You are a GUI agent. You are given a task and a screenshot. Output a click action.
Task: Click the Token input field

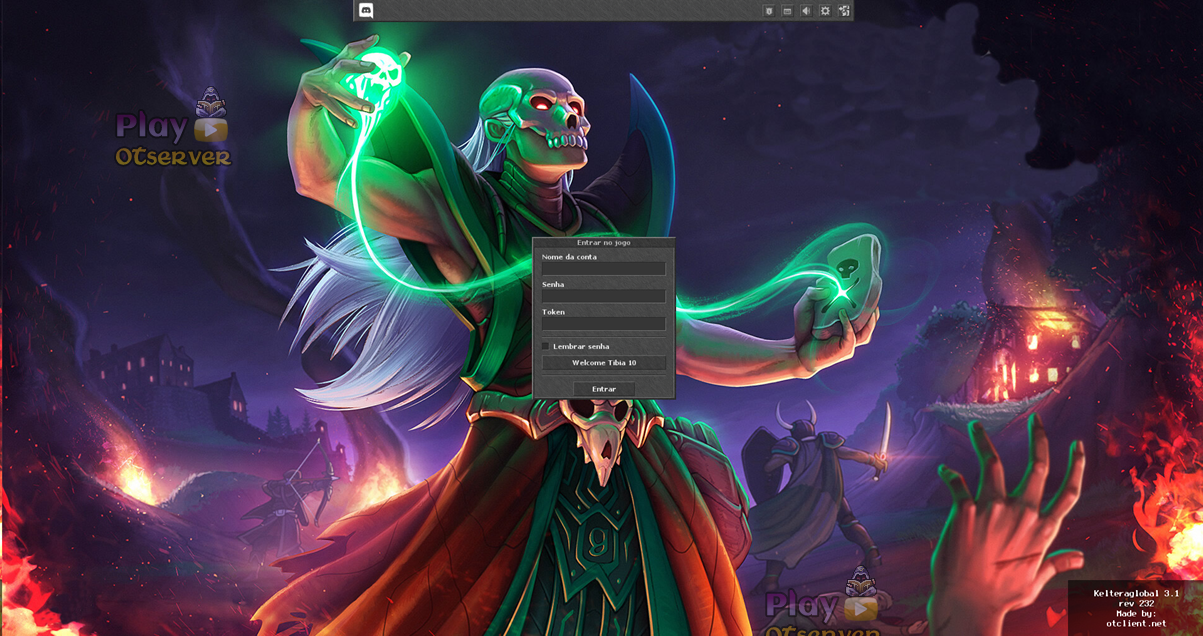tap(604, 323)
